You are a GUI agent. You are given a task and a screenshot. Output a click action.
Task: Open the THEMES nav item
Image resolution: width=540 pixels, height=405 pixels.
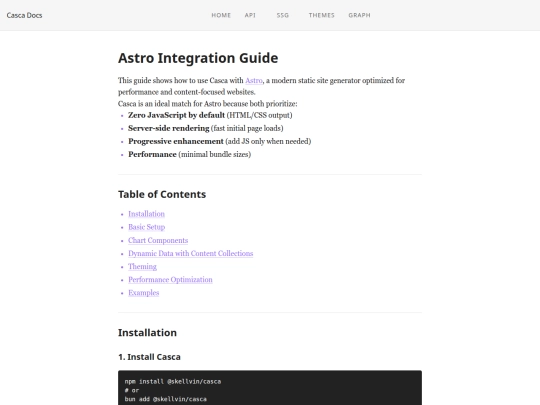322,15
